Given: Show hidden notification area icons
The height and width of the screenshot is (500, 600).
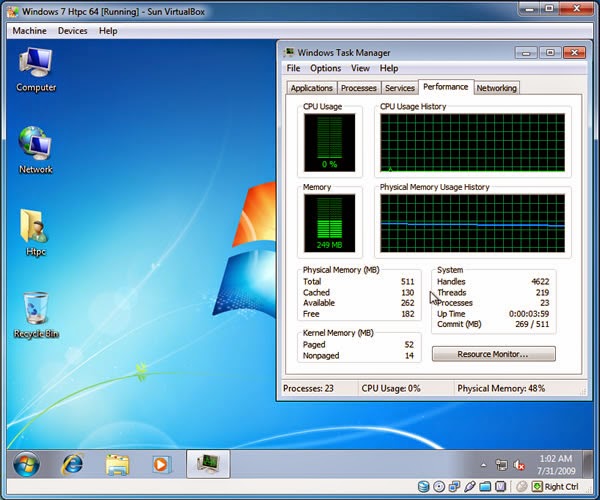Looking at the screenshot, I should 484,465.
